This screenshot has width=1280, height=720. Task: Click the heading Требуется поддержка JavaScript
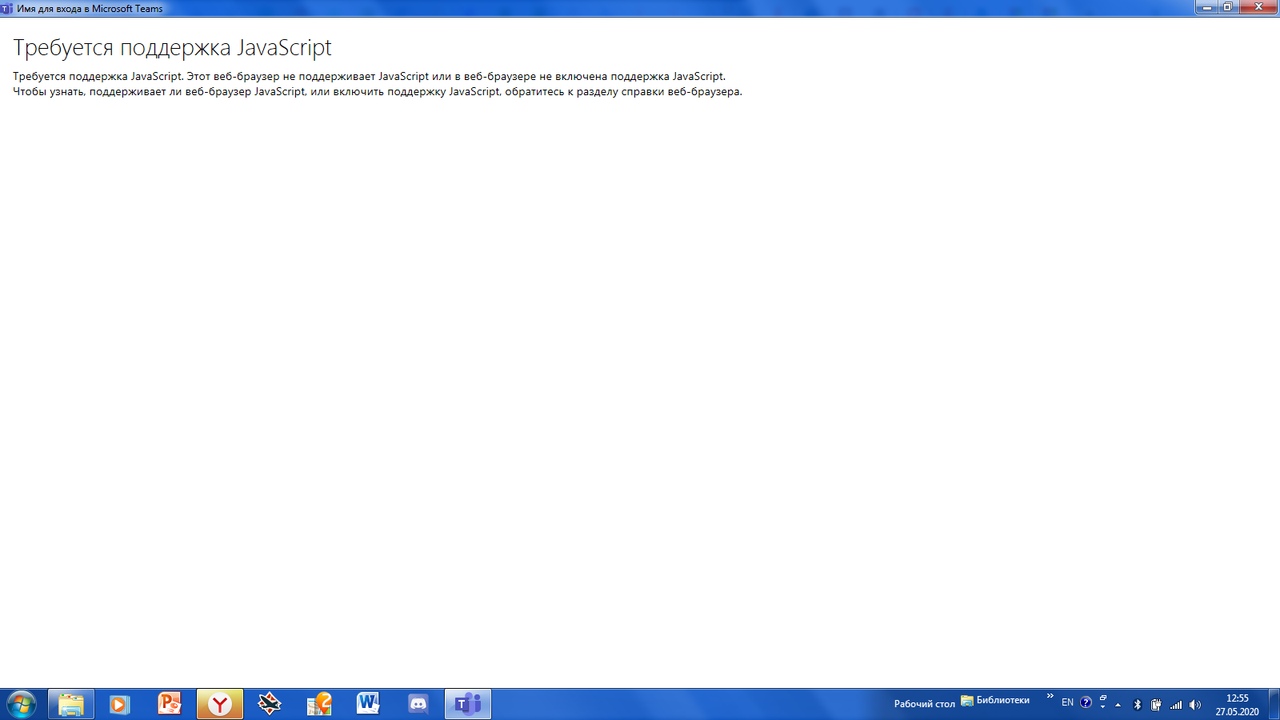click(172, 47)
